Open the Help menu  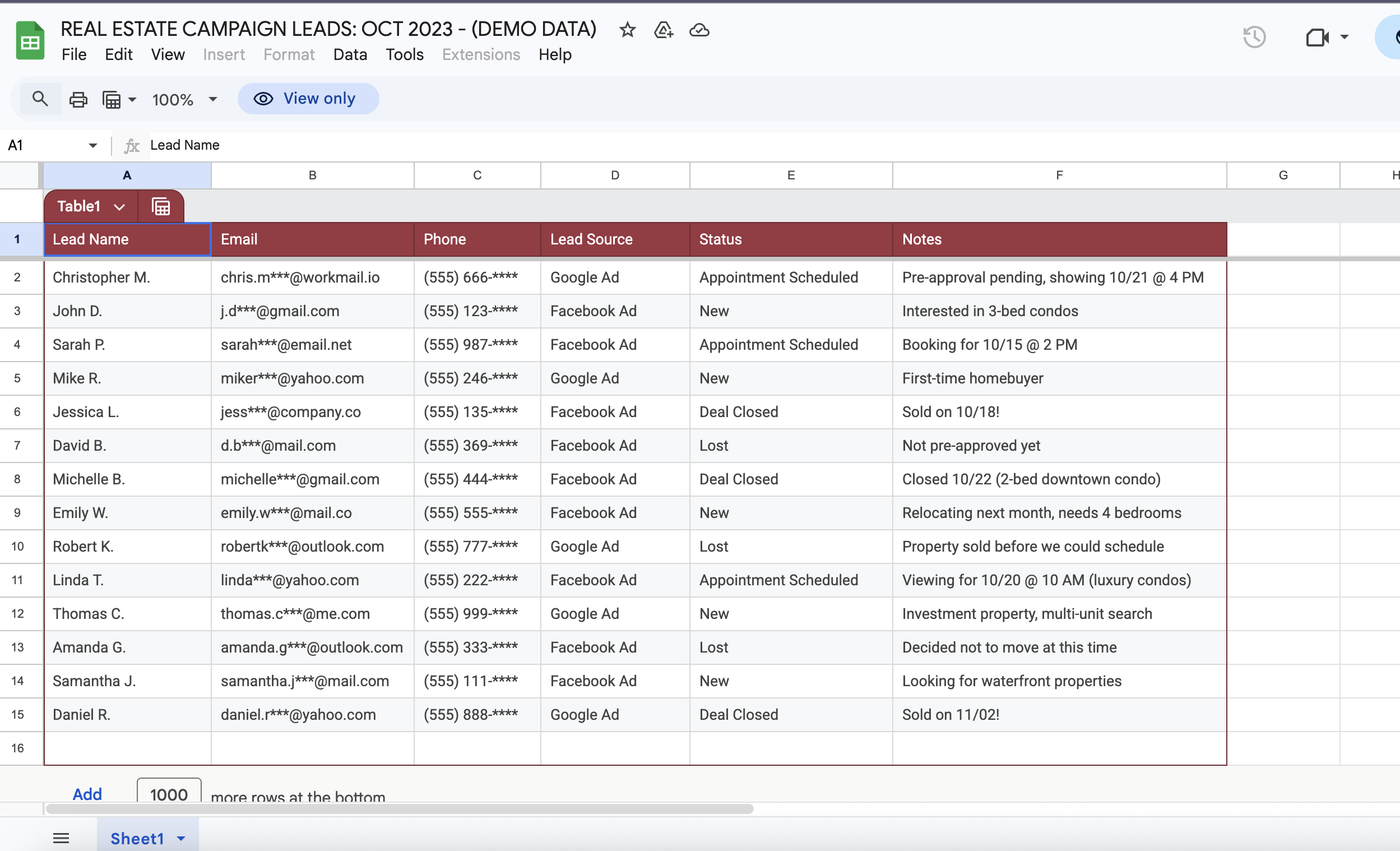click(x=555, y=54)
